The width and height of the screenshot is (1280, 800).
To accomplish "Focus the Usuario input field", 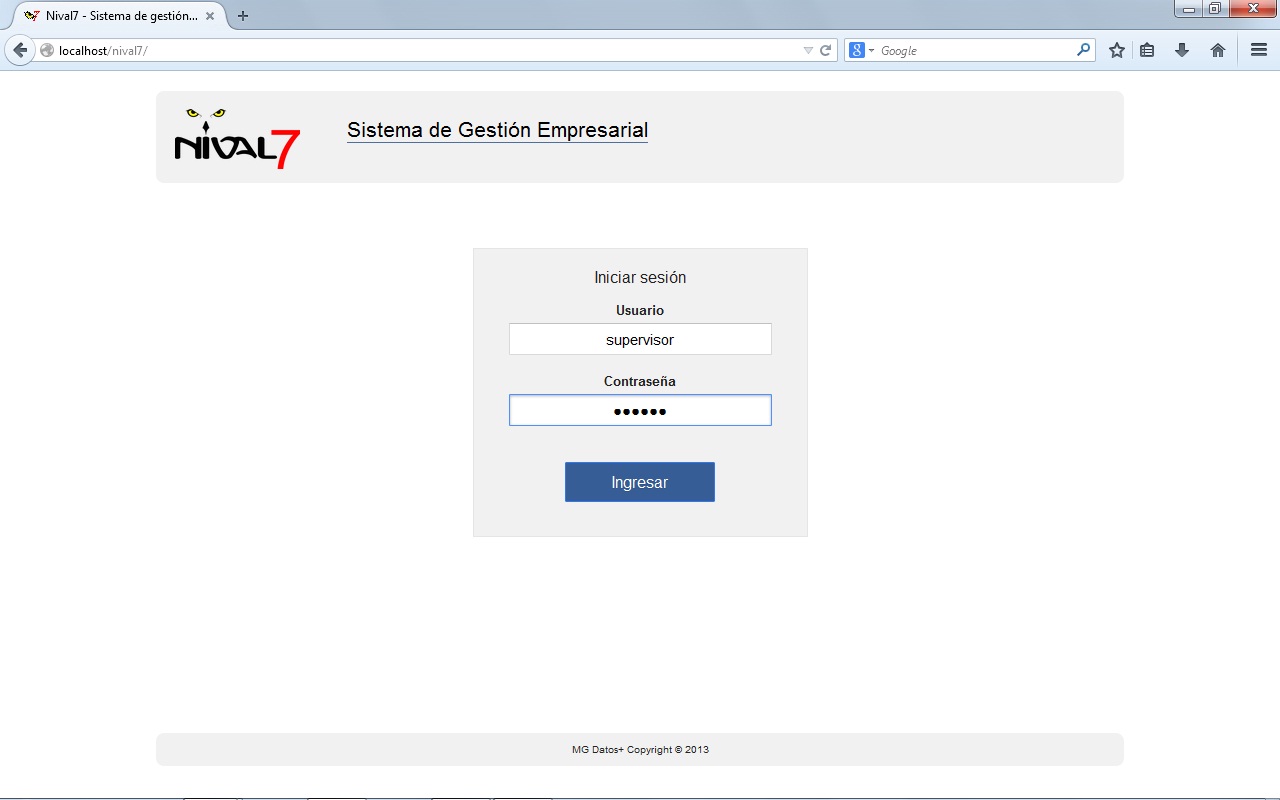I will [x=640, y=339].
